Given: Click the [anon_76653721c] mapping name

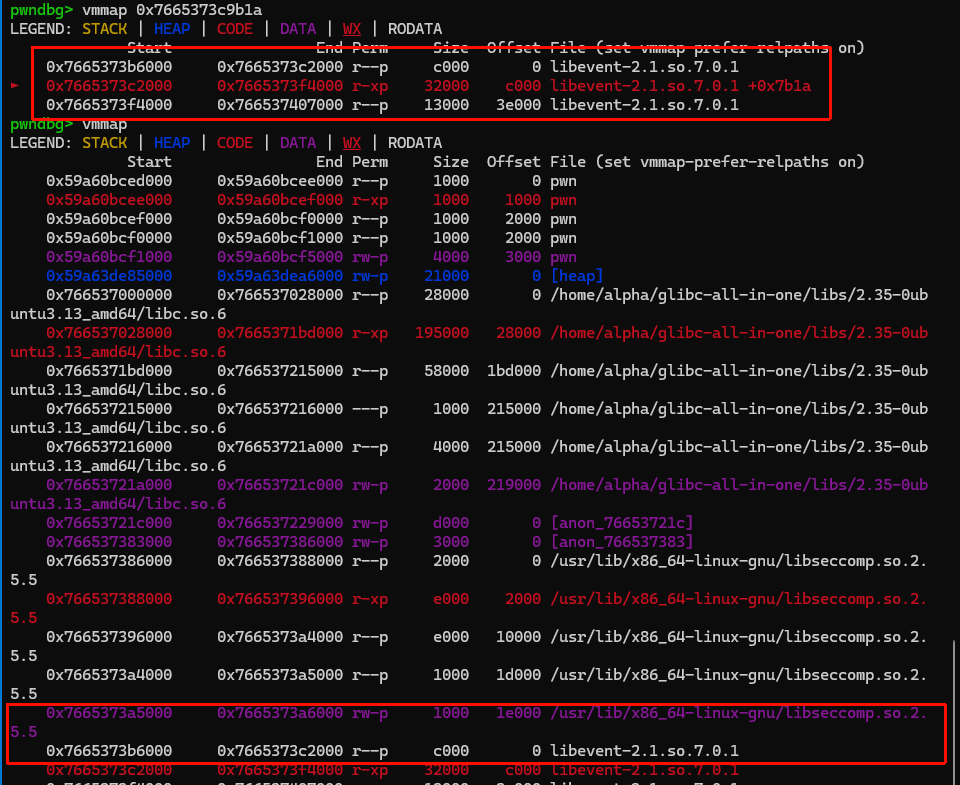Looking at the screenshot, I should point(621,523).
